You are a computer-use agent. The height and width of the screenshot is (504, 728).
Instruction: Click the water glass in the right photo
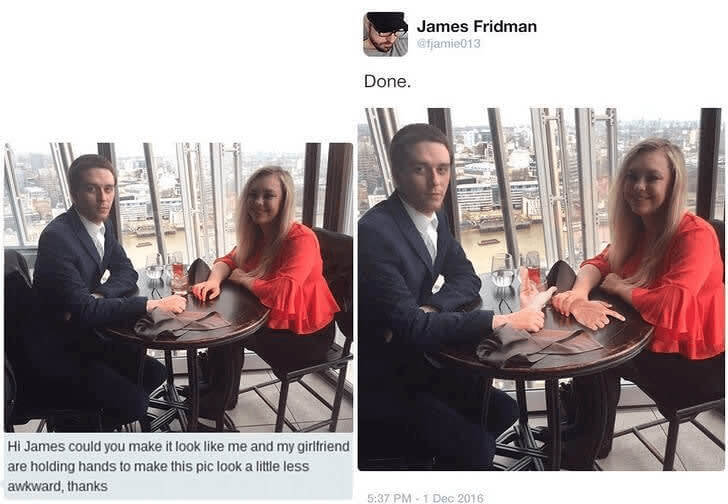point(501,270)
